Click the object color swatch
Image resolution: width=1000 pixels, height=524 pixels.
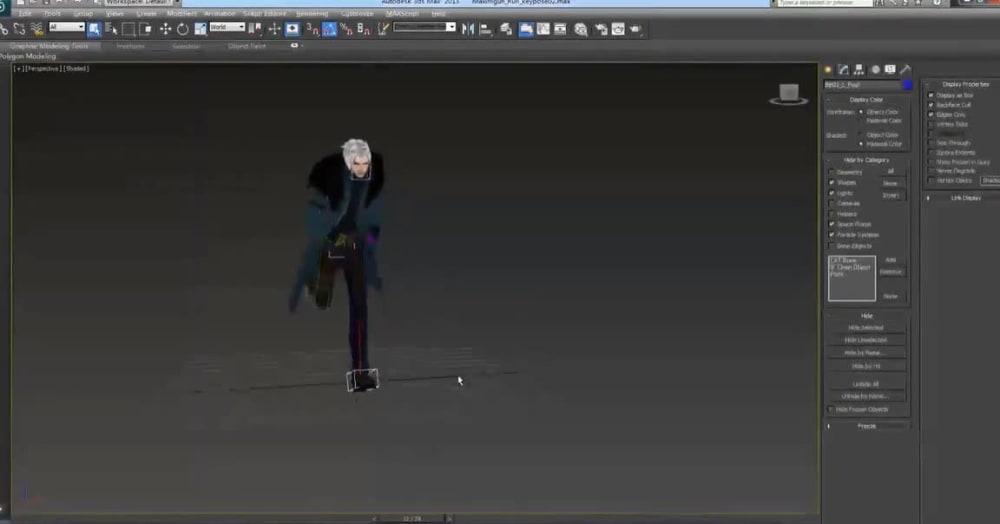907,85
